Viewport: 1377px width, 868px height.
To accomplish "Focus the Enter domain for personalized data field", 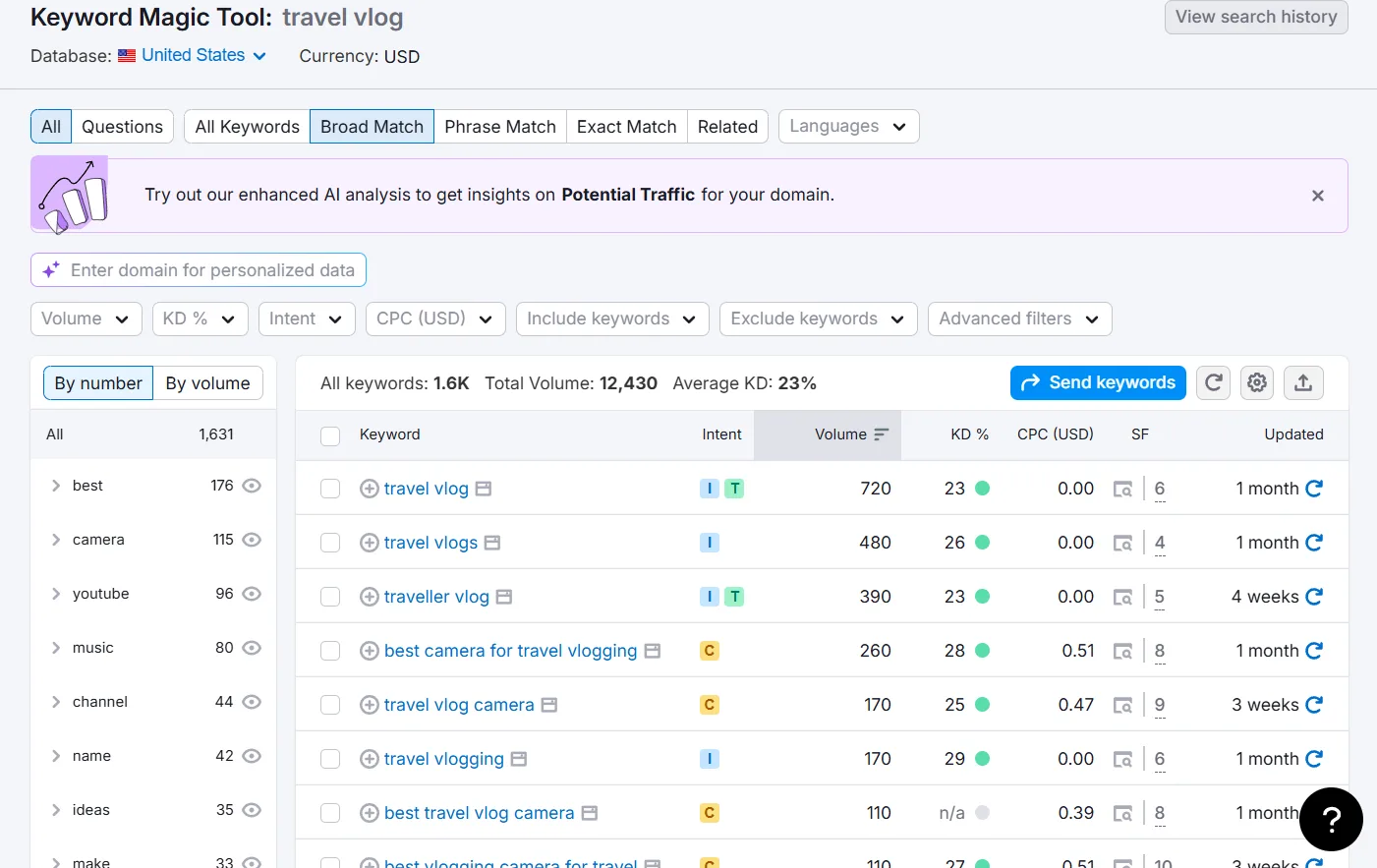I will coord(199,269).
